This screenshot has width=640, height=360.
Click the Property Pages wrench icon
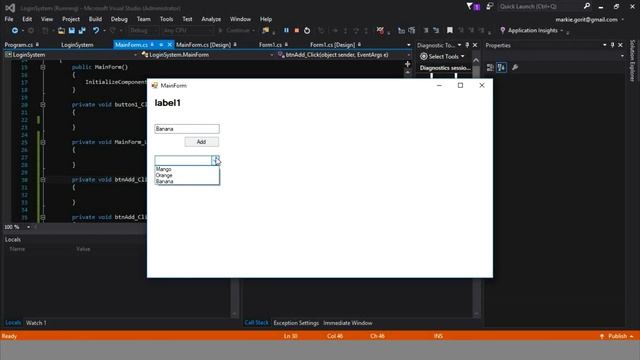point(515,67)
